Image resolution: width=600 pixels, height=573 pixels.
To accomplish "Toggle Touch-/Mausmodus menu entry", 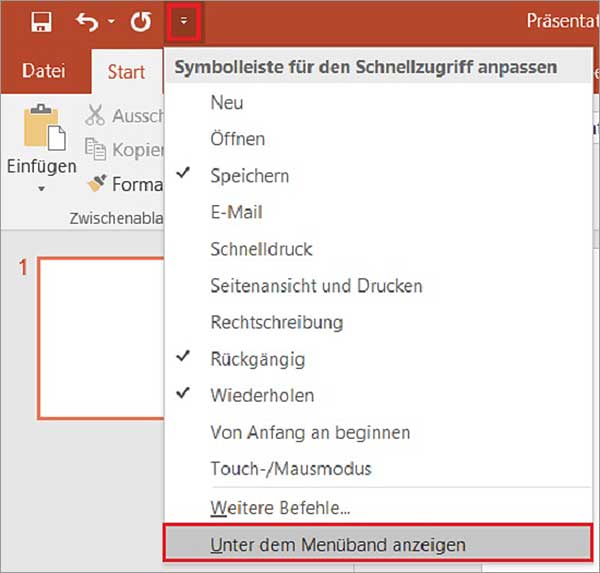I will (378, 469).
